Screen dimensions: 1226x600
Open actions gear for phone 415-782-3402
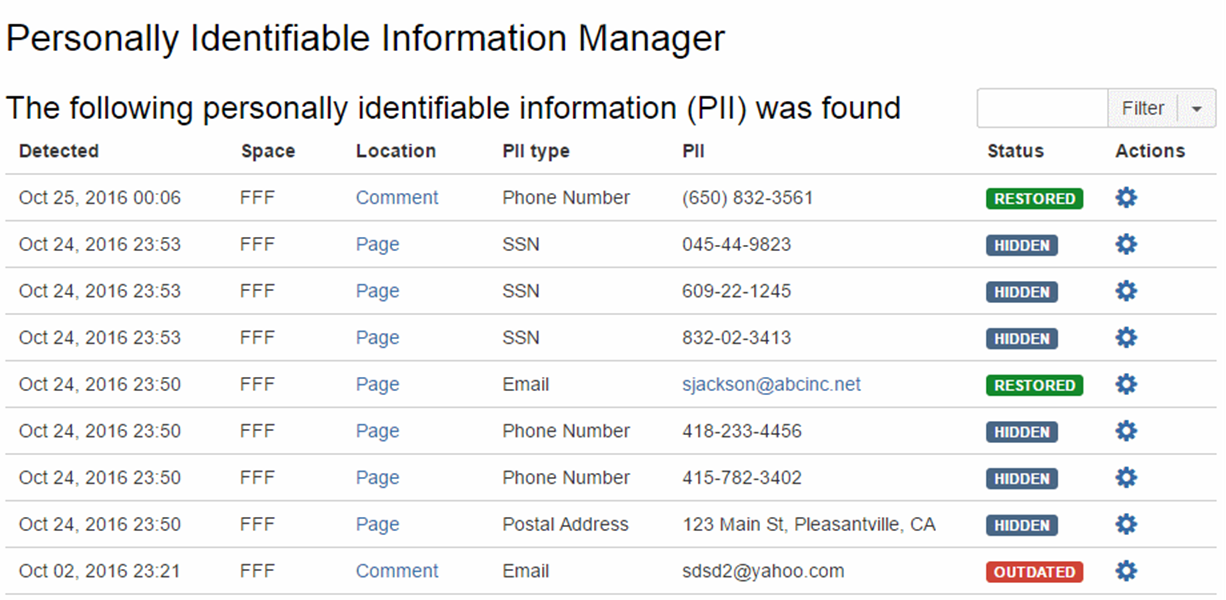click(x=1126, y=478)
